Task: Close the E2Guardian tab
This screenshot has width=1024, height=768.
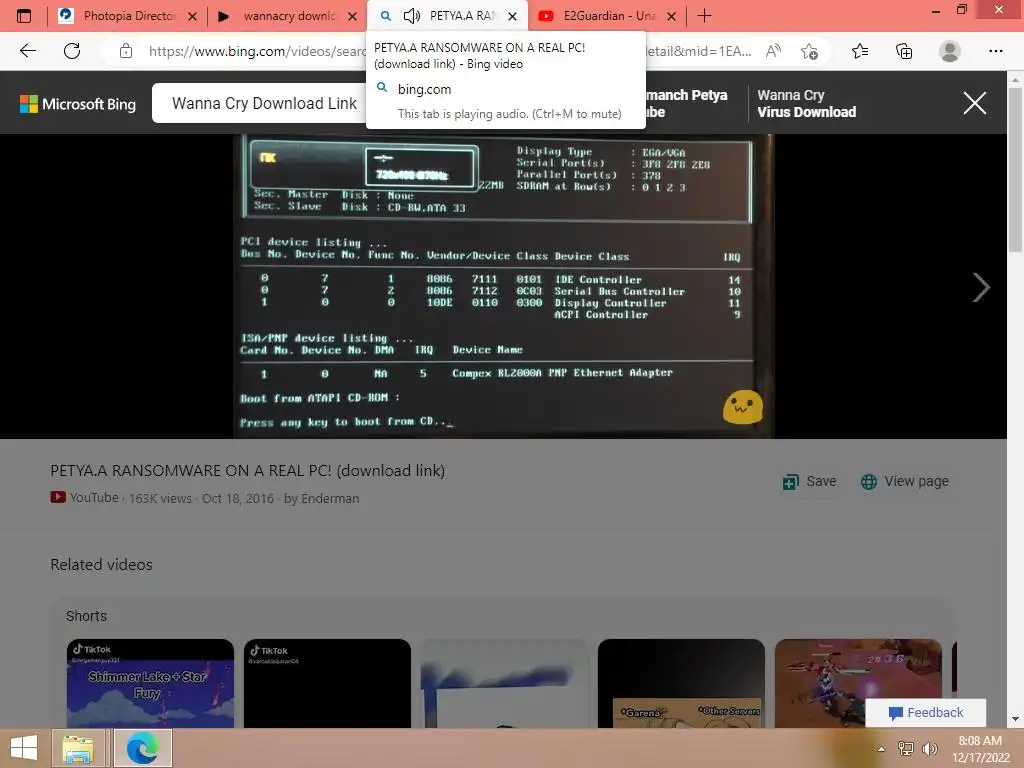Action: (671, 16)
